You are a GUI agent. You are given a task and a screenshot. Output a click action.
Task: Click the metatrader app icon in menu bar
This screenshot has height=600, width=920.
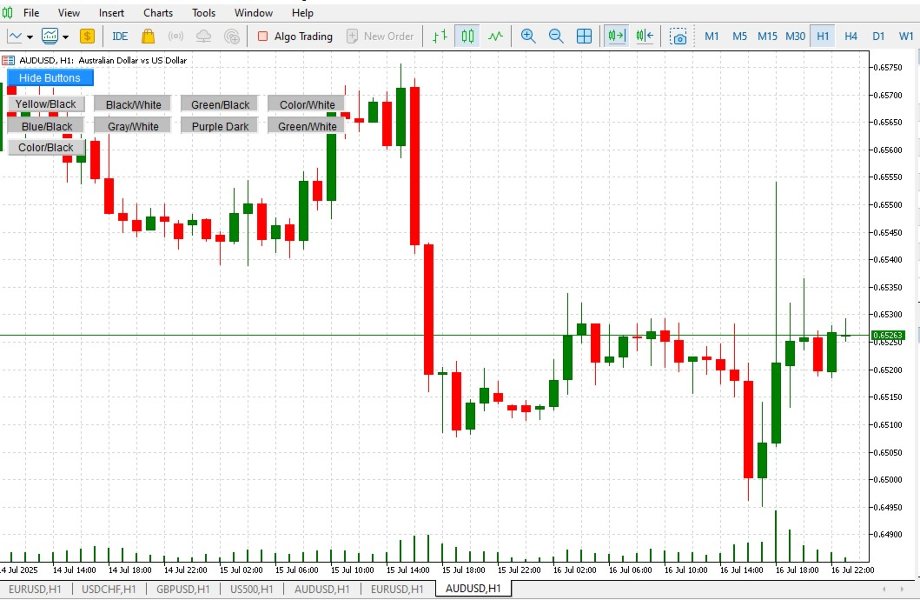click(7, 12)
